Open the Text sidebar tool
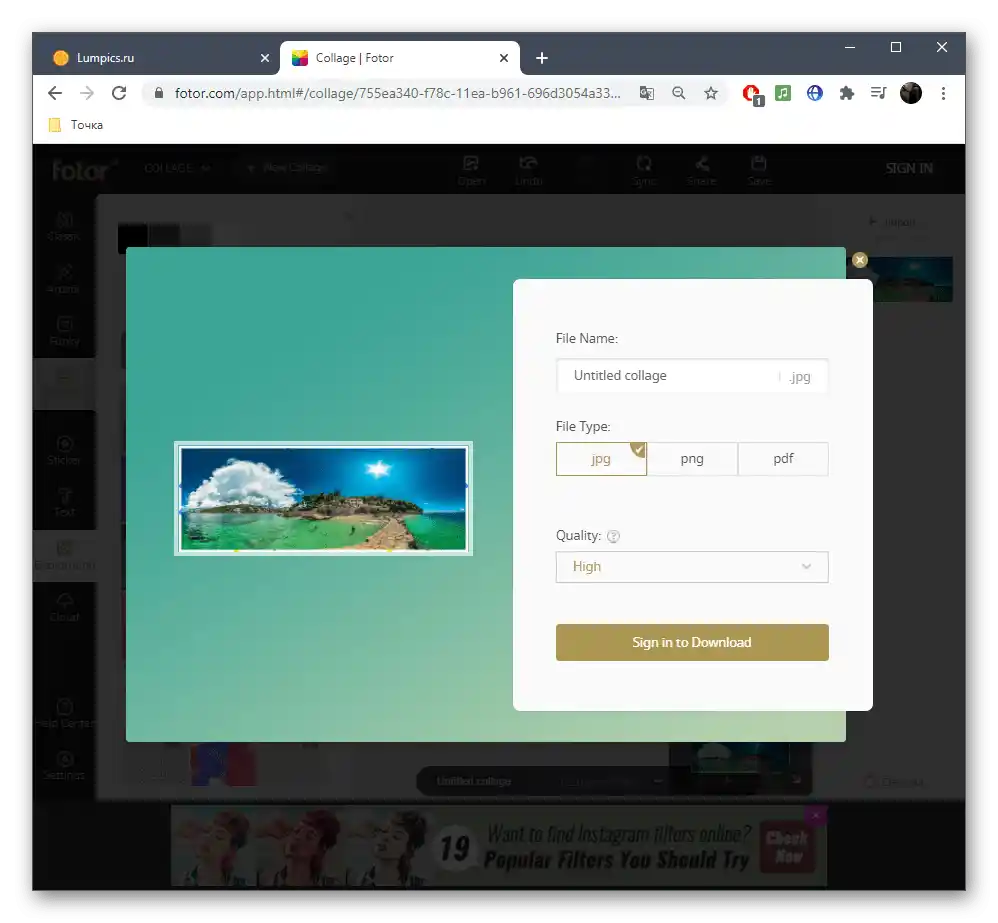This screenshot has width=998, height=923. [64, 502]
